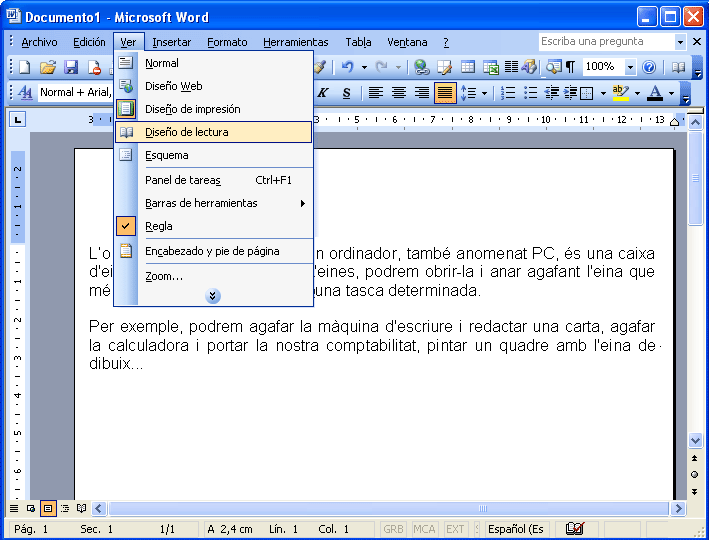The height and width of the screenshot is (540, 709).
Task: Center align text icon
Action: click(x=399, y=93)
